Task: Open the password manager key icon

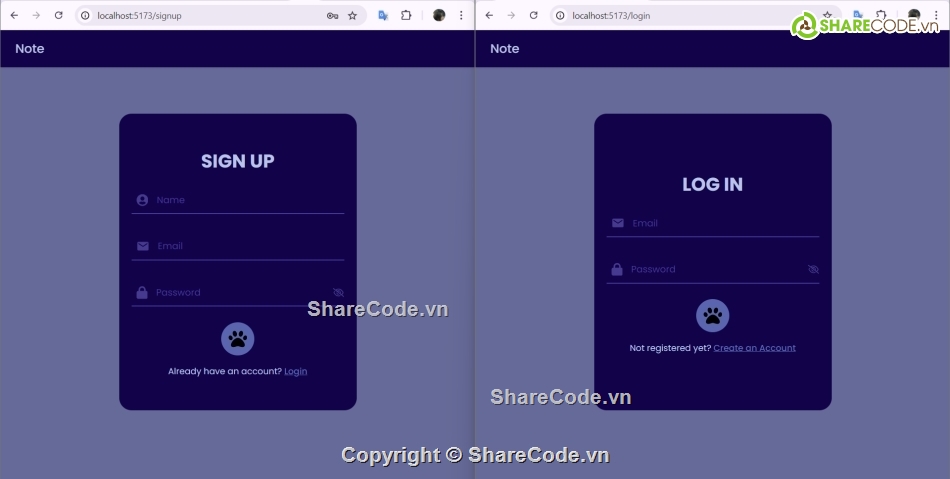Action: pyautogui.click(x=332, y=15)
